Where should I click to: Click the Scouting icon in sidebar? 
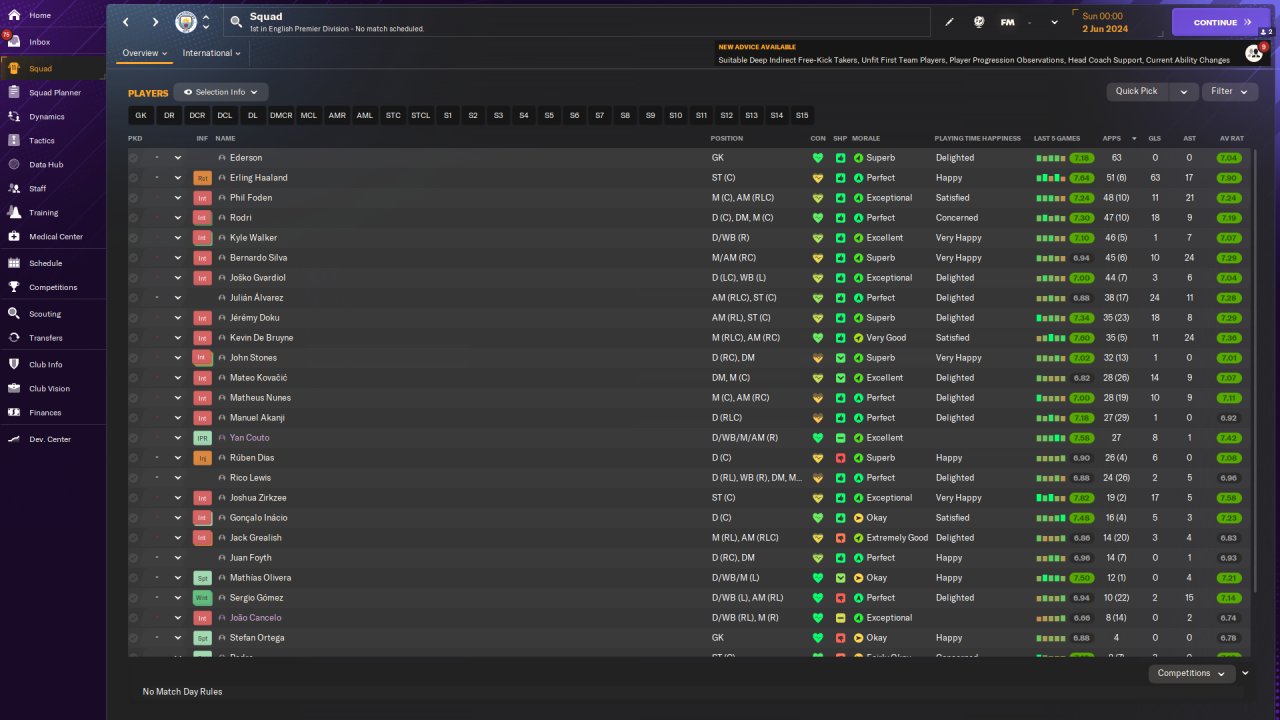[14, 313]
